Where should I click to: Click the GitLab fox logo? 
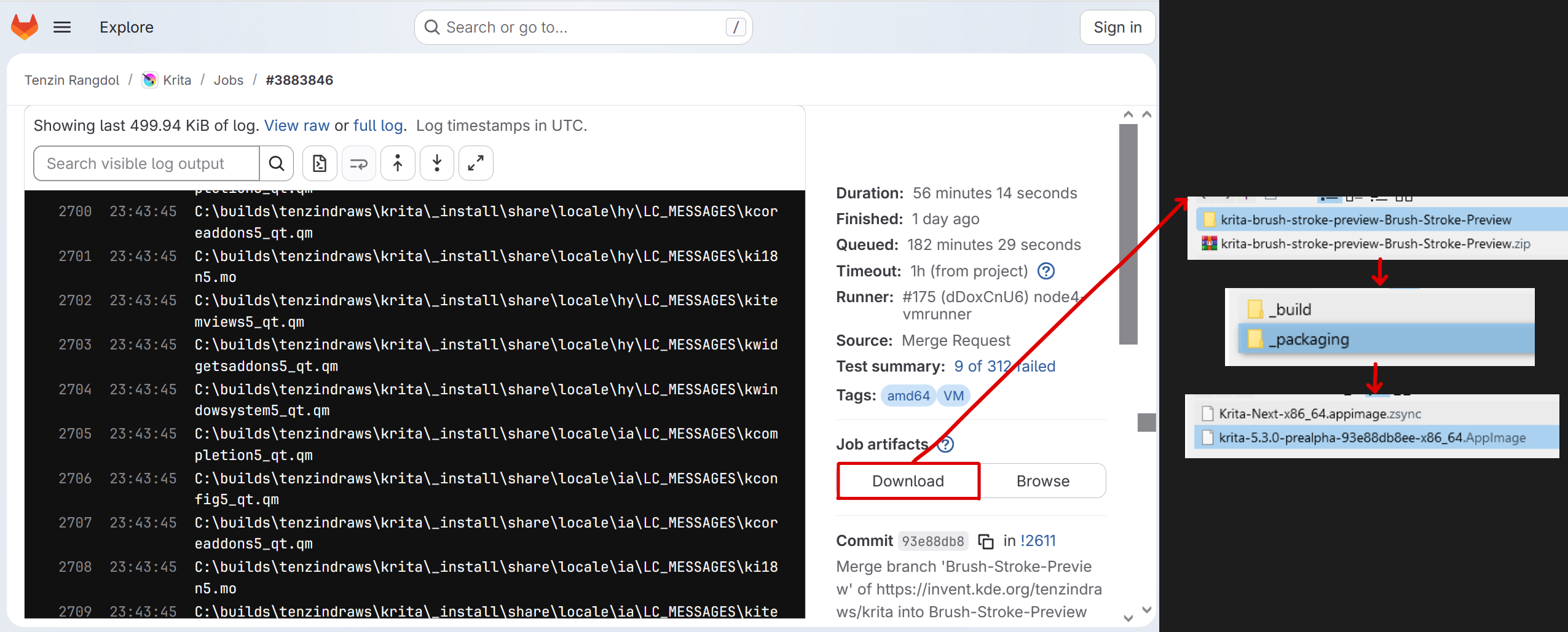coord(25,27)
